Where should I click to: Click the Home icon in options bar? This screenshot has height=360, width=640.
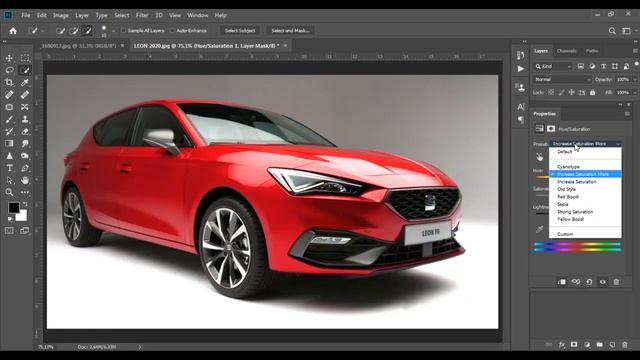pyautogui.click(x=13, y=31)
